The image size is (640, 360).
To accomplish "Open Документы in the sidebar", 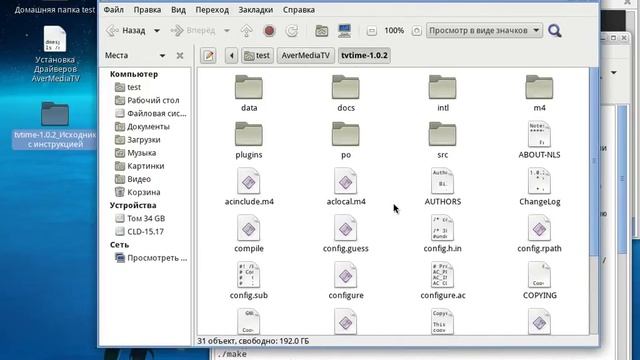I will (148, 127).
